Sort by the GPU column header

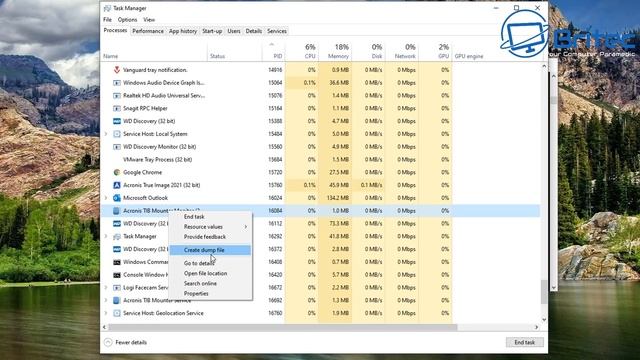click(x=435, y=51)
